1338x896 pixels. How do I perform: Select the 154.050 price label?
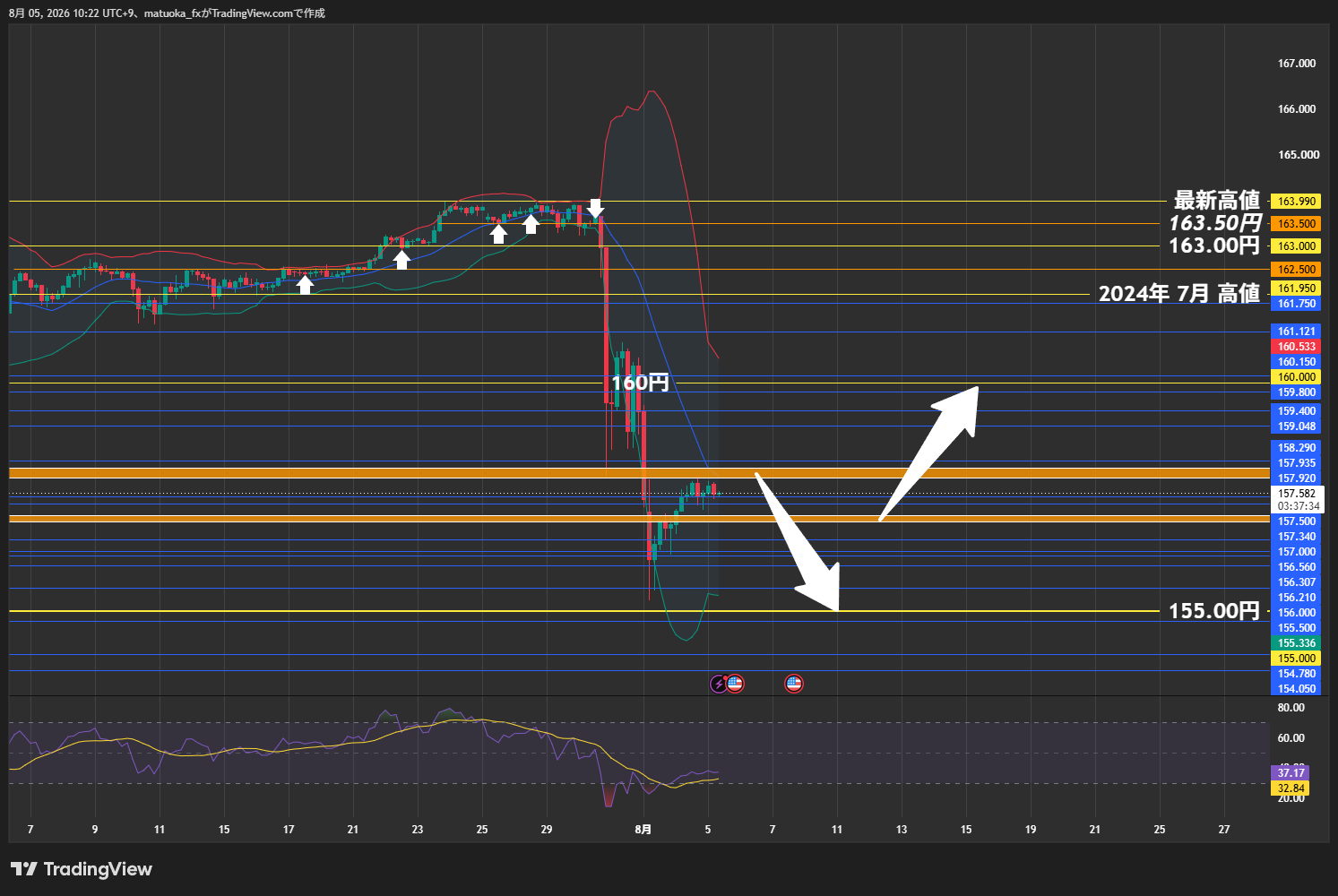pyautogui.click(x=1296, y=689)
